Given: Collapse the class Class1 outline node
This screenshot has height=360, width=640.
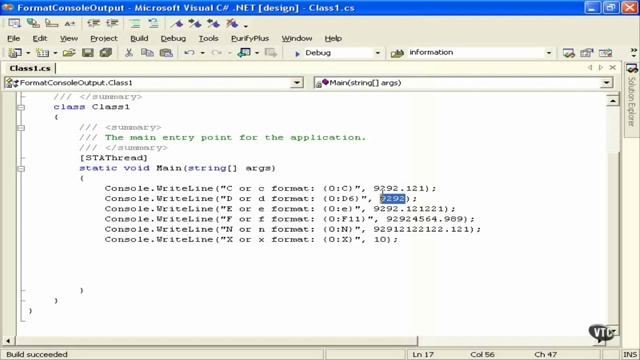Looking at the screenshot, I should point(21,107).
